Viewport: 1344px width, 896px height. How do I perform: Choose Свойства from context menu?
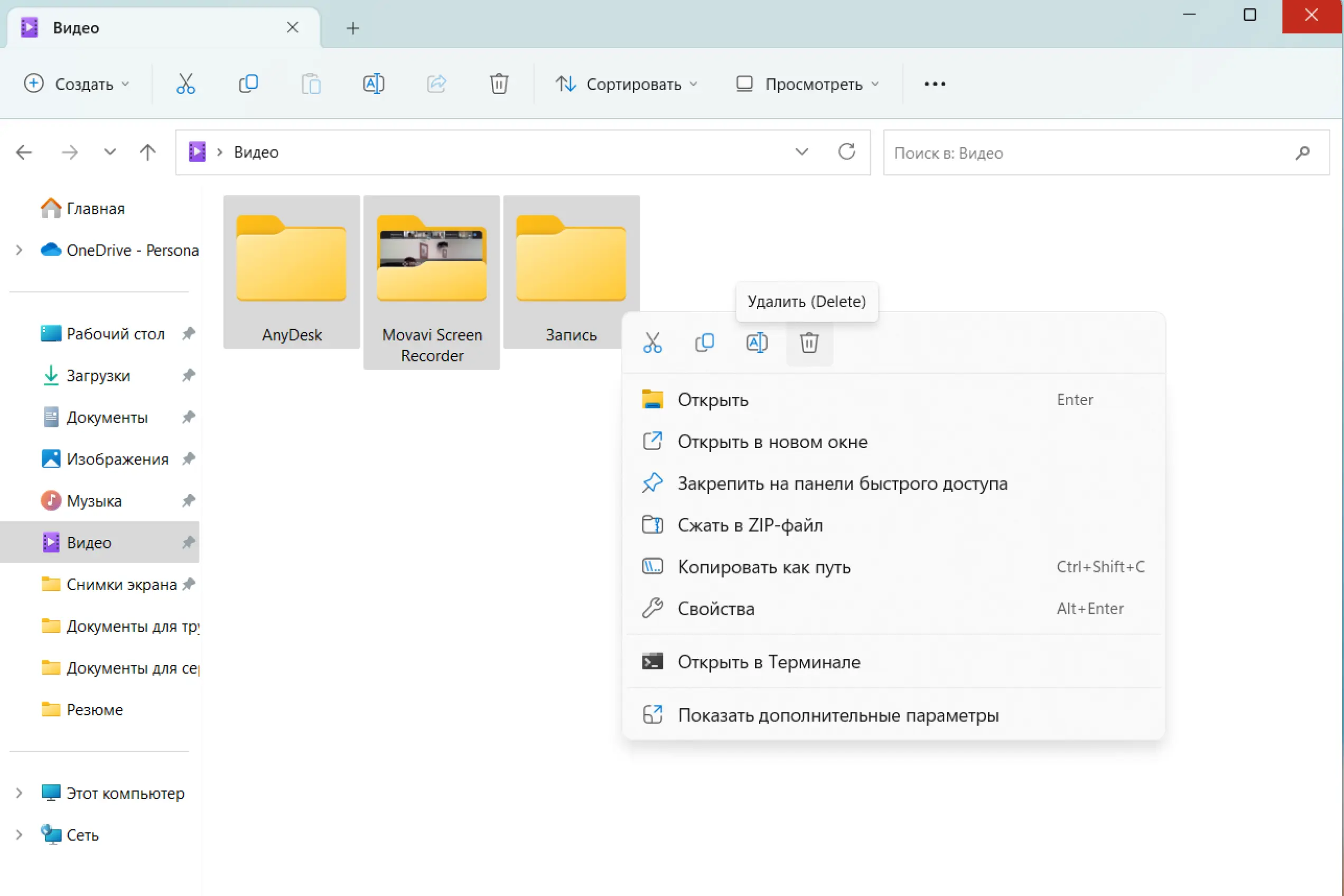tap(715, 609)
